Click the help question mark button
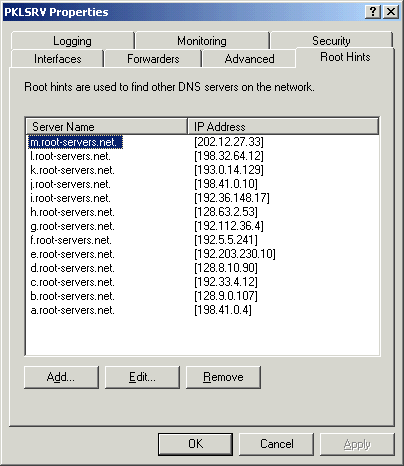Image resolution: width=404 pixels, height=466 pixels. [373, 12]
